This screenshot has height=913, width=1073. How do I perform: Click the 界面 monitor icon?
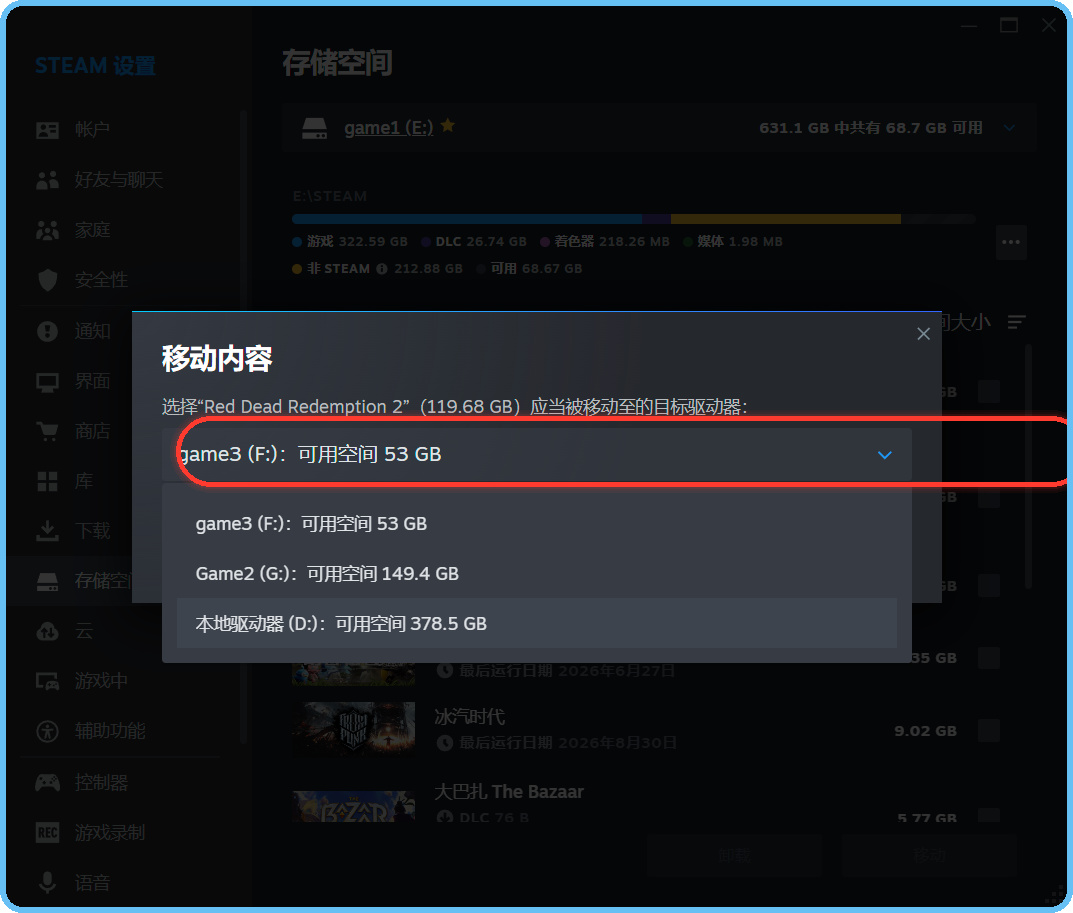coord(47,382)
